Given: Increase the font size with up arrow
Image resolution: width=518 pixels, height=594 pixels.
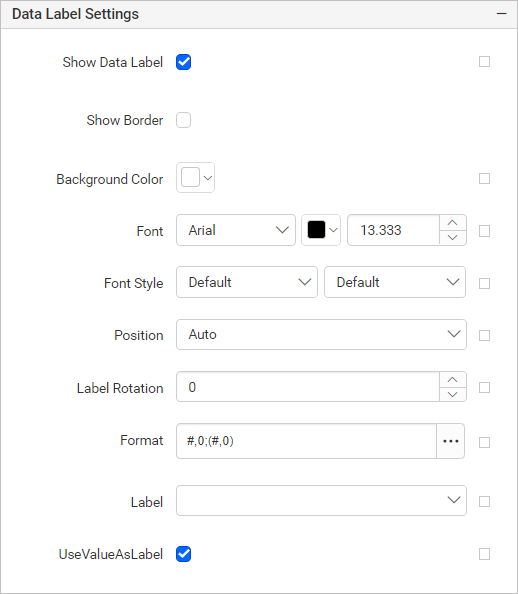Looking at the screenshot, I should (x=452, y=223).
